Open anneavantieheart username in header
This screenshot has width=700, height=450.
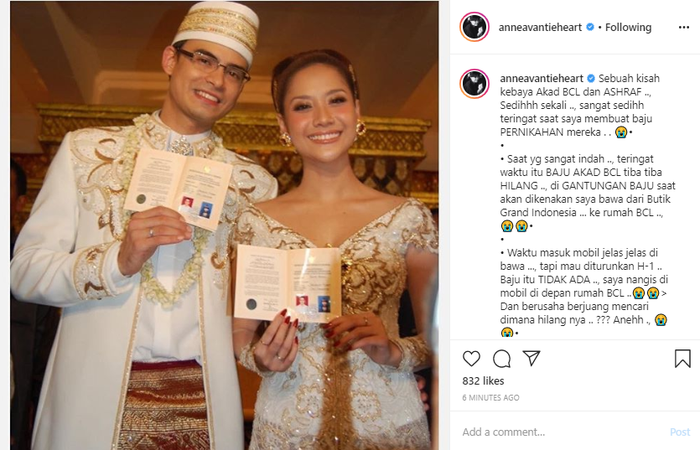[540, 28]
